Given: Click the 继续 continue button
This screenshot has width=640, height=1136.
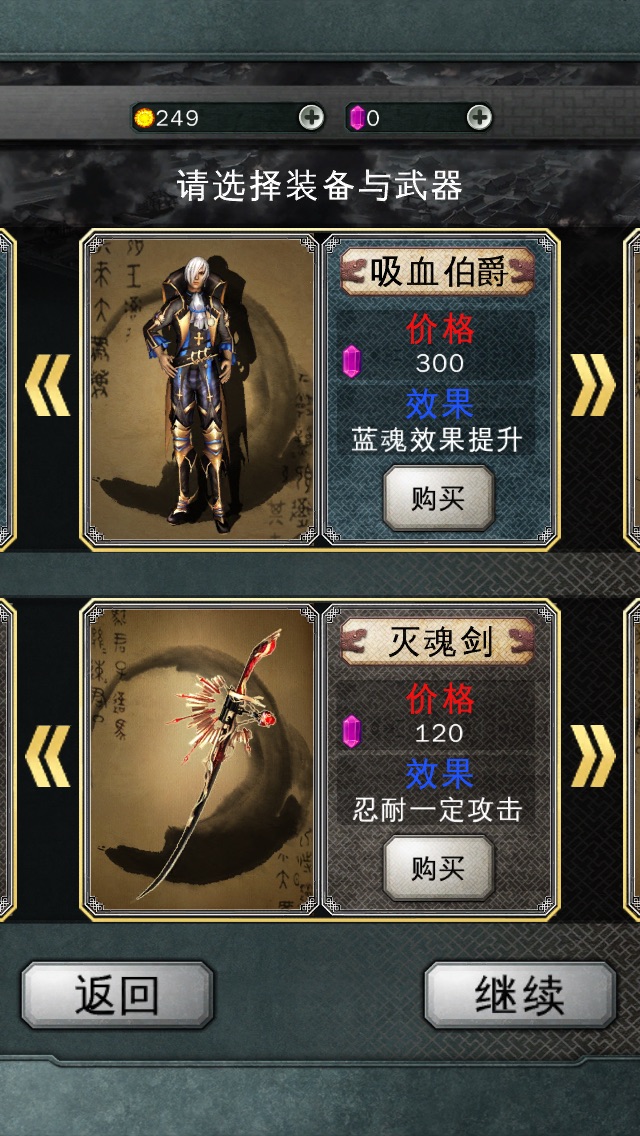Looking at the screenshot, I should 520,995.
